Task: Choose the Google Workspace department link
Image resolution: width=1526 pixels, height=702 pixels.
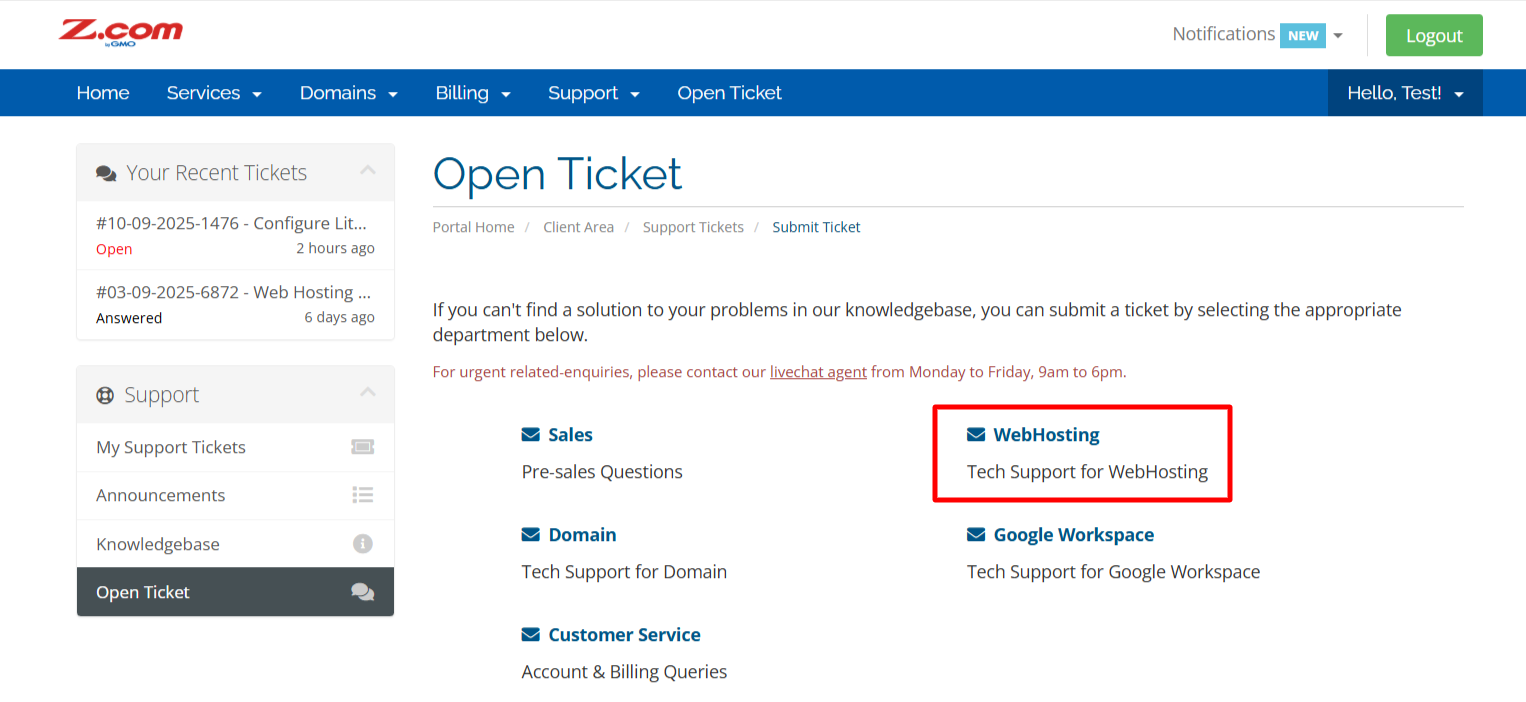Action: pos(1073,535)
